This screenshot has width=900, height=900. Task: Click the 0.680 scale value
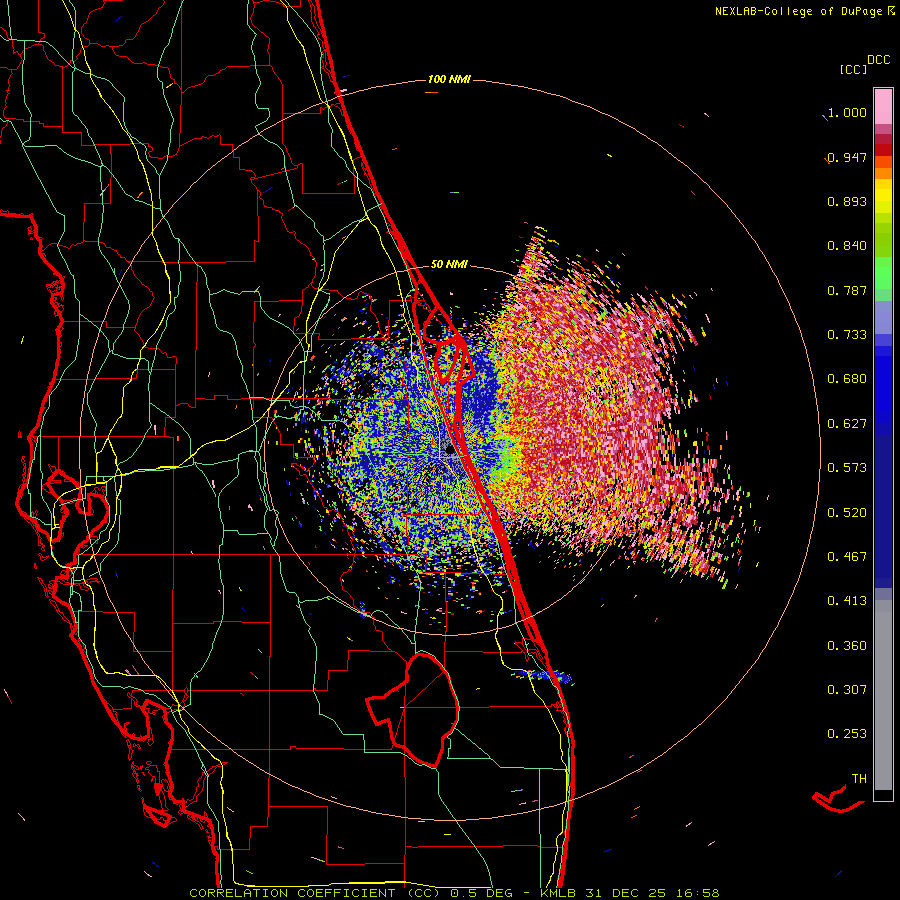[x=847, y=379]
